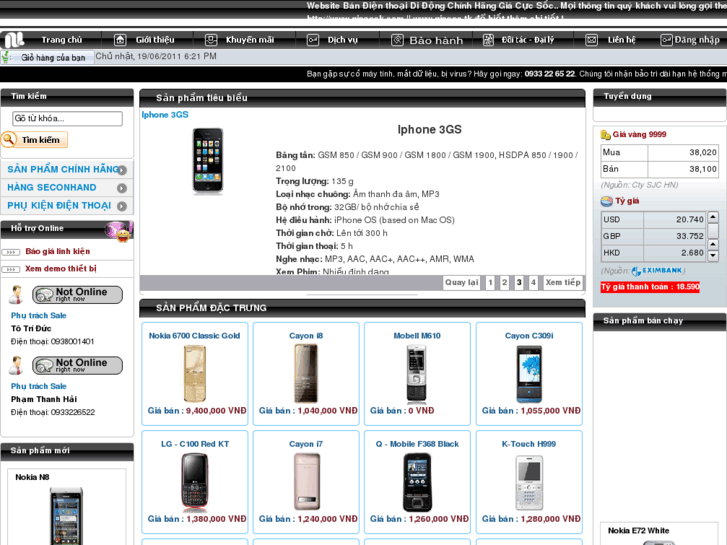Open the Giới thiệu menu item

coord(155,40)
